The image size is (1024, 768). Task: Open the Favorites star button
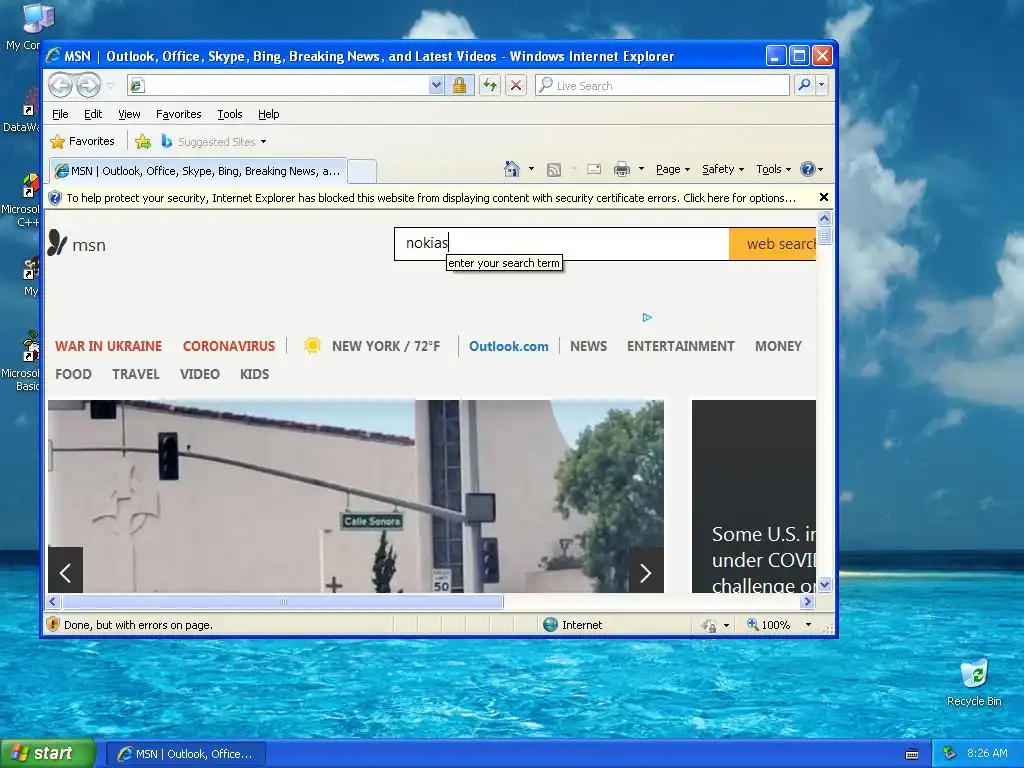82,141
